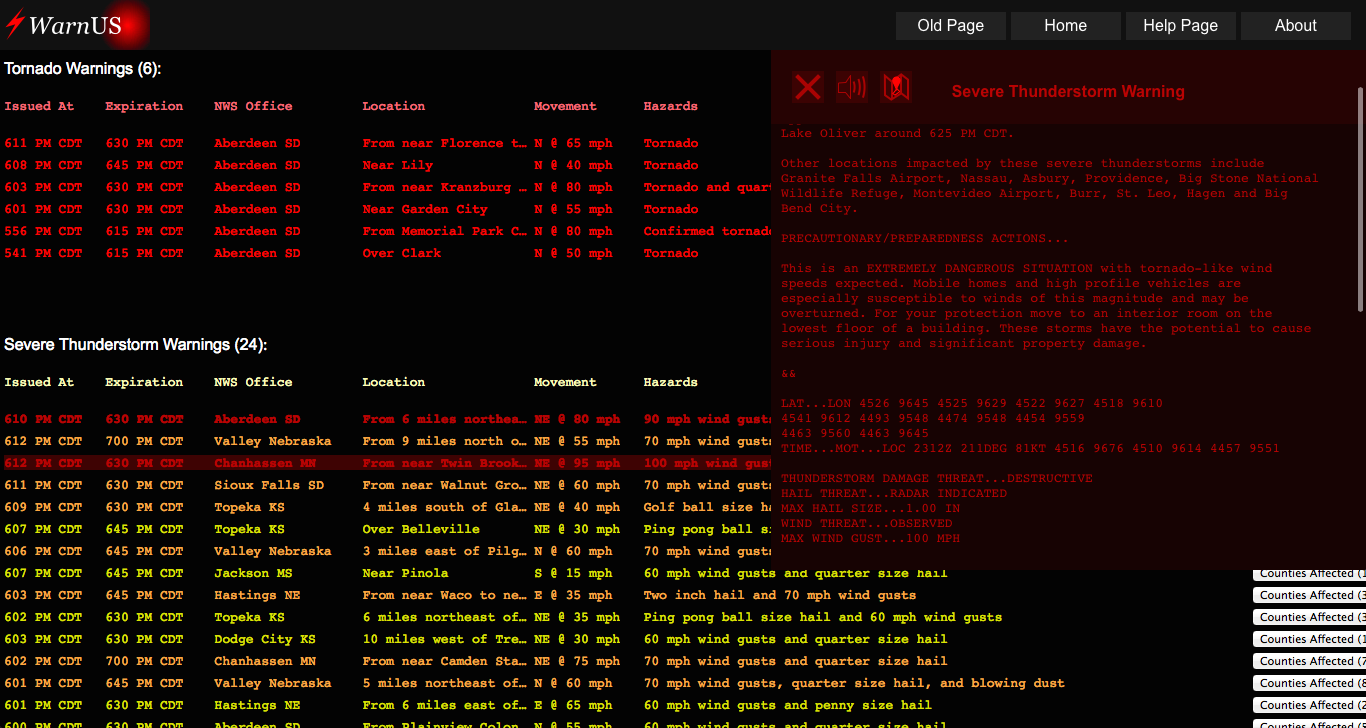
Task: Select '5 miles northeast of…' Valley Nebraska location
Action: [445, 683]
